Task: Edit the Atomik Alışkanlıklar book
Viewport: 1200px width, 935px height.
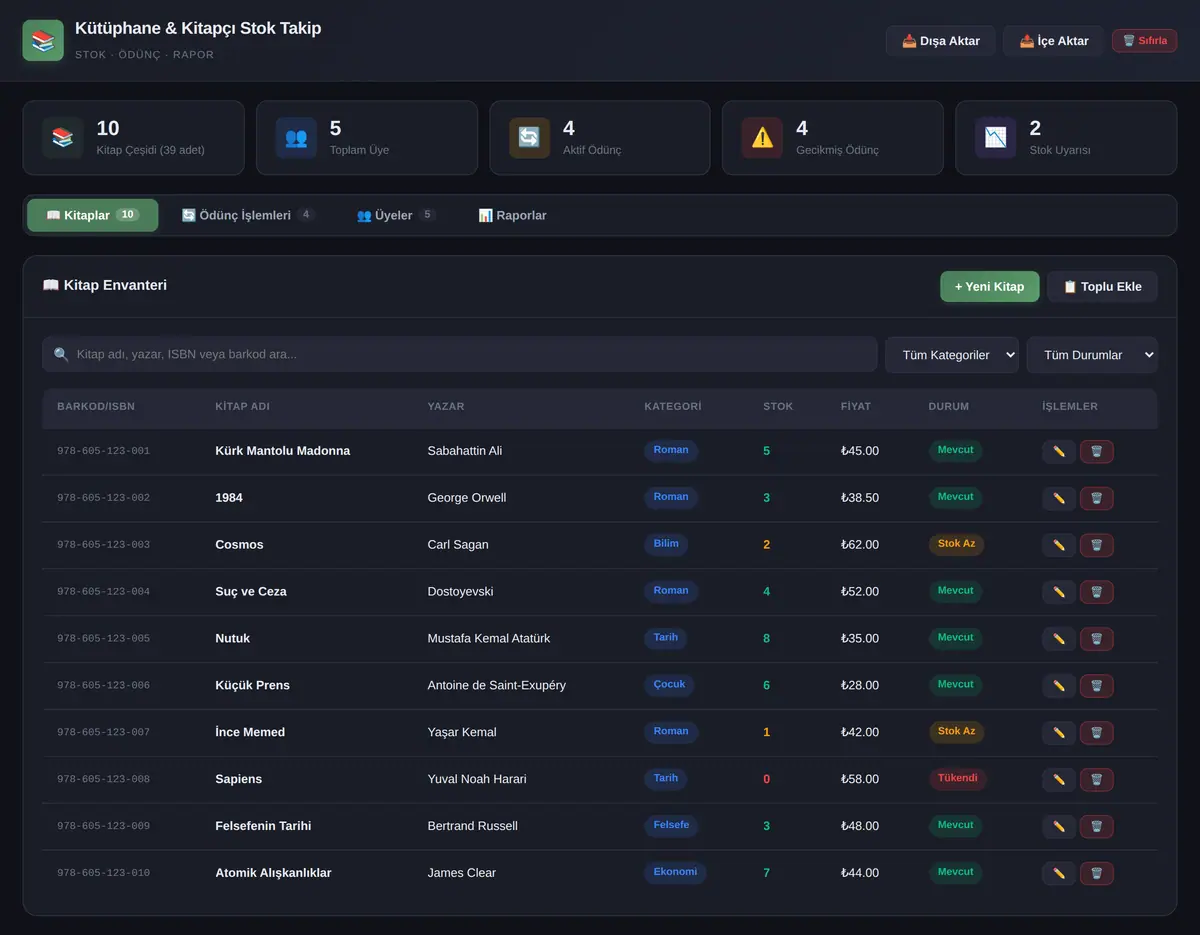Action: click(x=1059, y=874)
